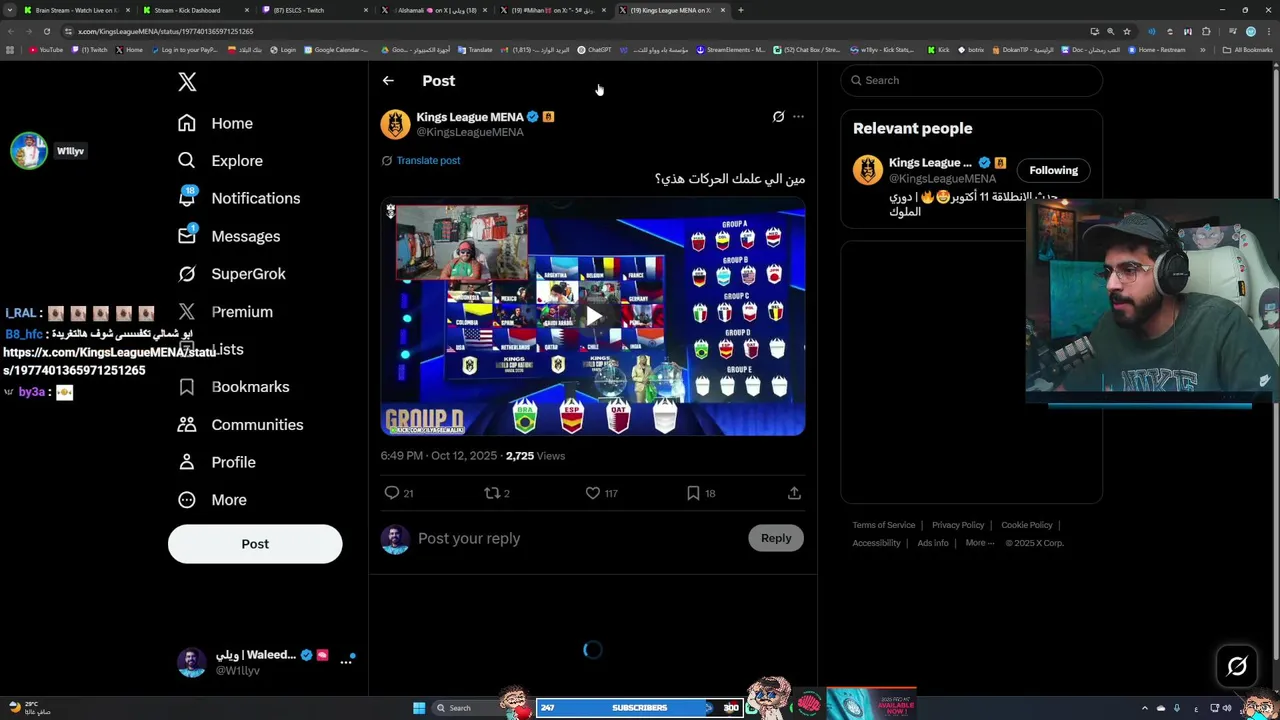Open the Accessibility footer link

point(876,543)
